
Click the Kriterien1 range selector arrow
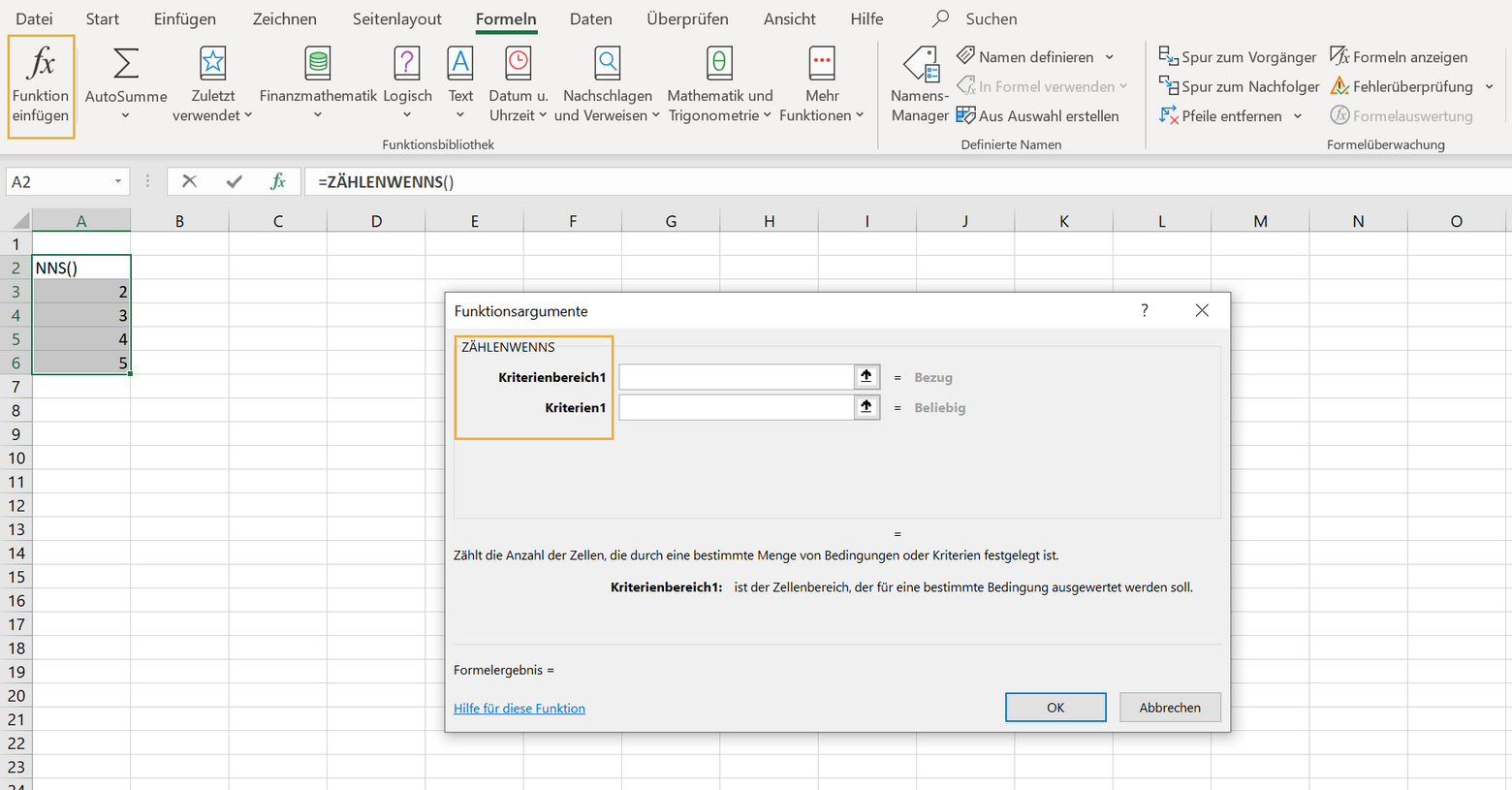tap(866, 406)
